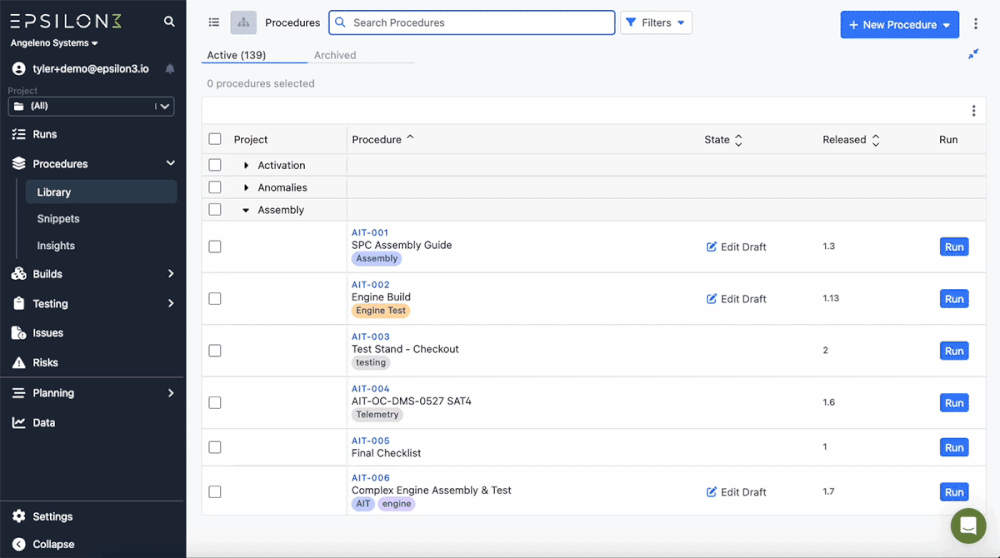1000x558 pixels.
Task: Open page options kebab beside New Procedure
Action: point(976,24)
